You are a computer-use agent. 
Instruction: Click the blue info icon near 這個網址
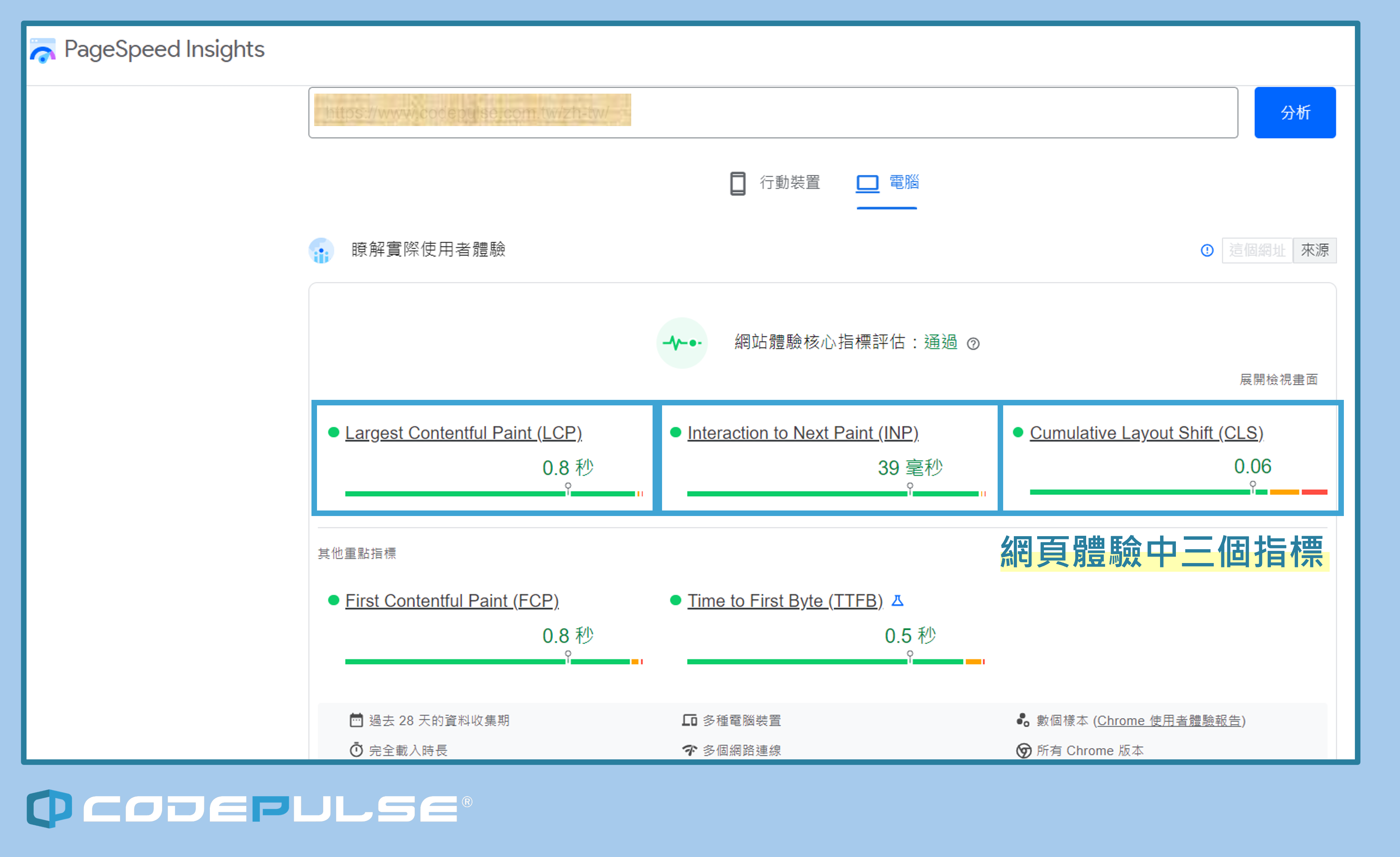(x=1207, y=251)
